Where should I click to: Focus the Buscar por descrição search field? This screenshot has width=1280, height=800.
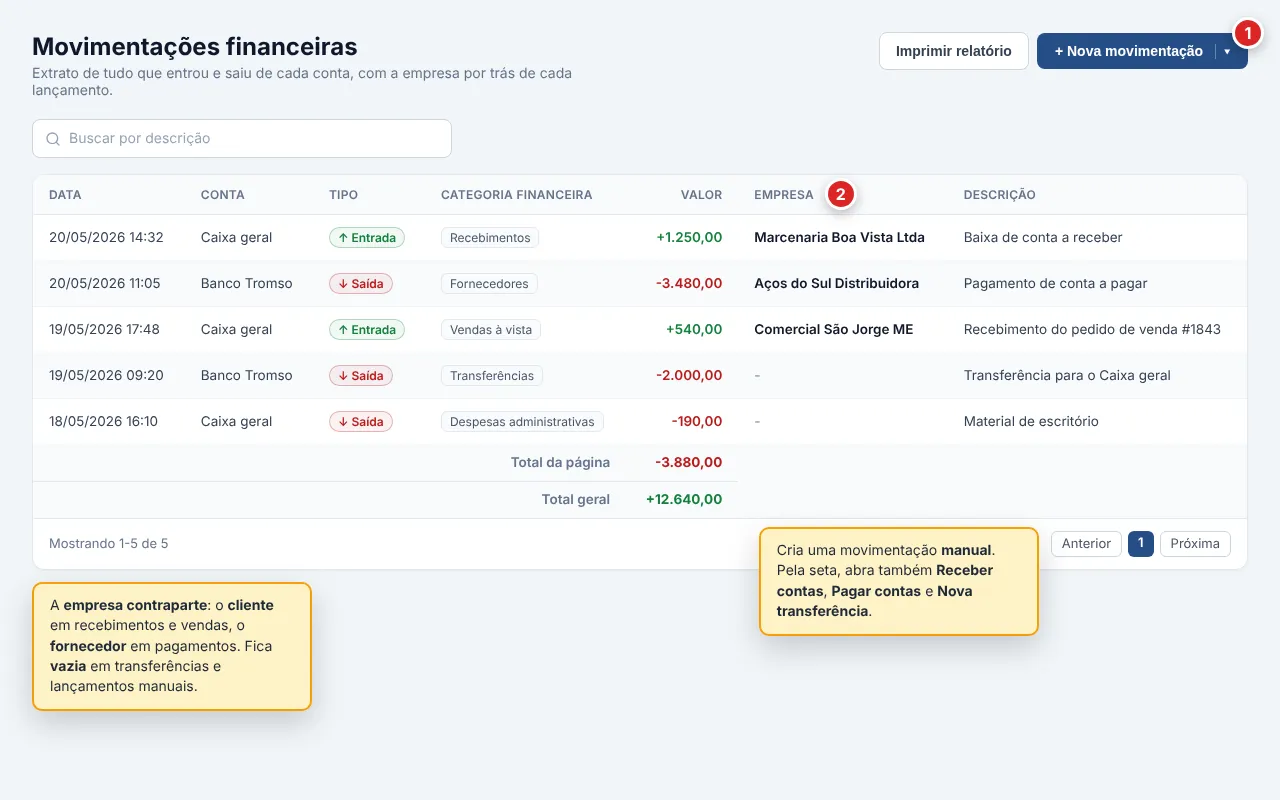242,139
